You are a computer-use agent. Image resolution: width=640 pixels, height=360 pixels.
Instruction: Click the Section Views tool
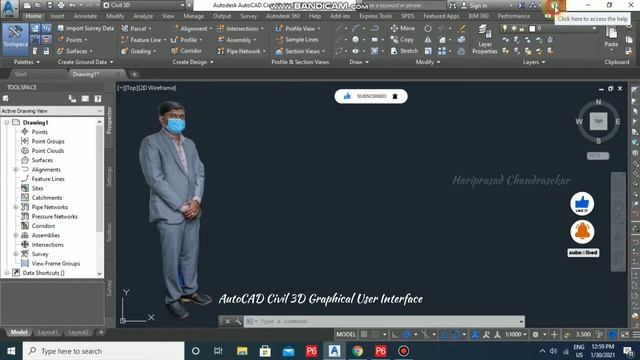coord(300,51)
